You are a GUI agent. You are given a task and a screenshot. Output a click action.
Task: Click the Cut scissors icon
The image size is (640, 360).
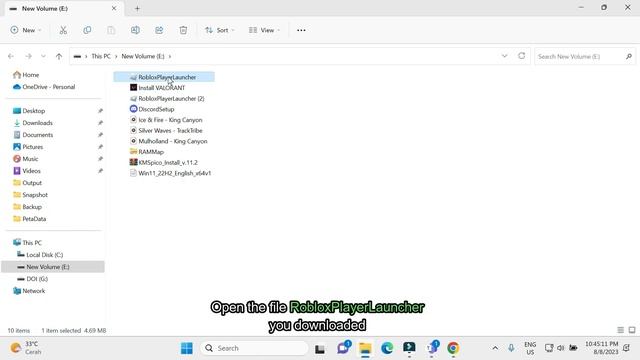(x=63, y=30)
